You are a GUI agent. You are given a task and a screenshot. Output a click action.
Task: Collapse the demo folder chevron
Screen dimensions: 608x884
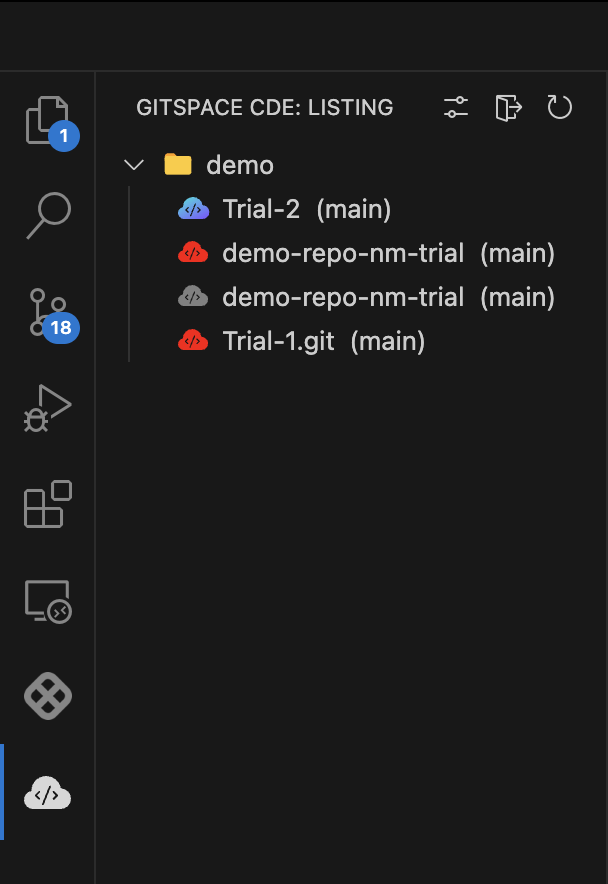point(133,165)
